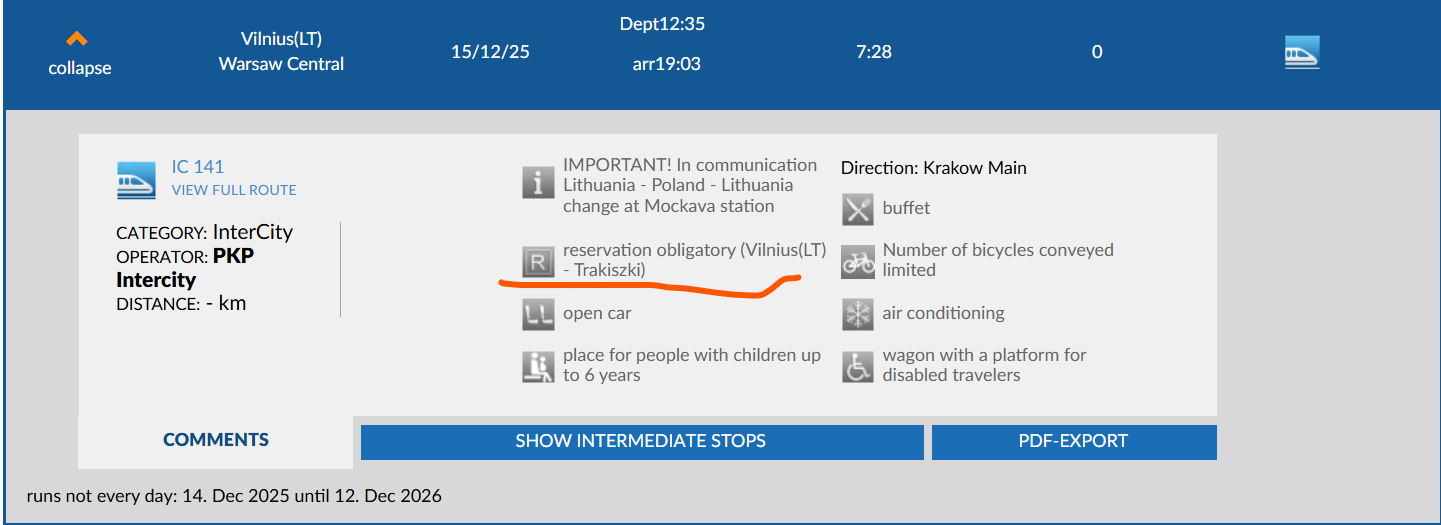The height and width of the screenshot is (525, 1441).
Task: Click the air conditioning snowflake icon
Action: pos(858,314)
